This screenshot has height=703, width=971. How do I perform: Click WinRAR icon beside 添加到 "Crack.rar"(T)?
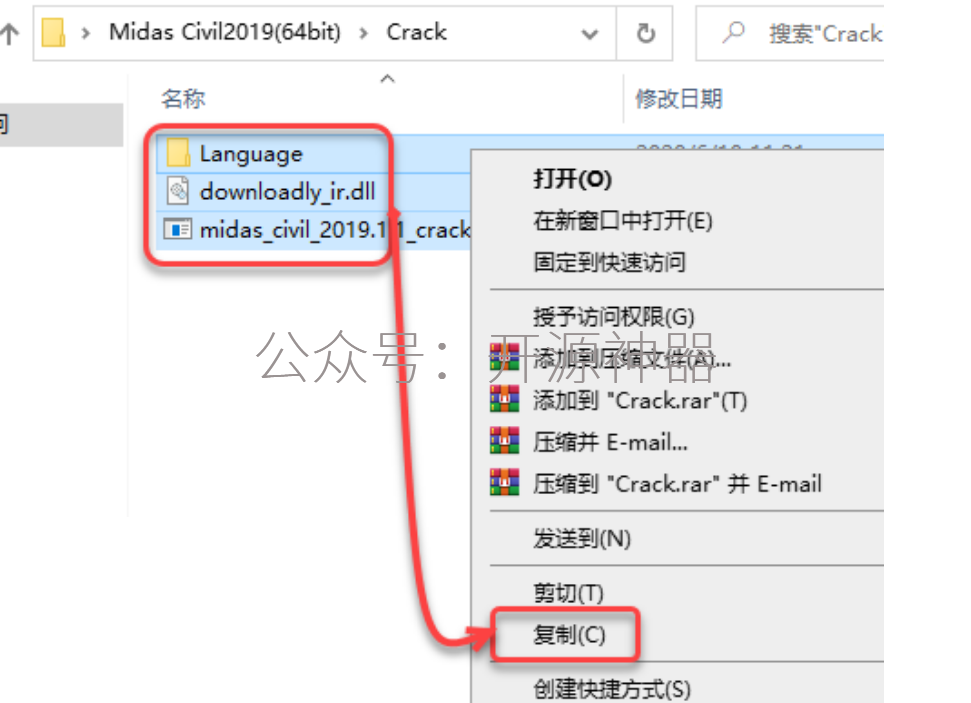coord(505,399)
